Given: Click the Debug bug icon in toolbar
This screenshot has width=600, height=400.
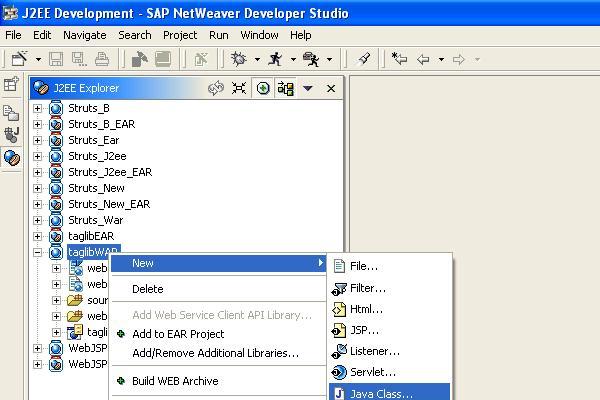Looking at the screenshot, I should pos(238,60).
